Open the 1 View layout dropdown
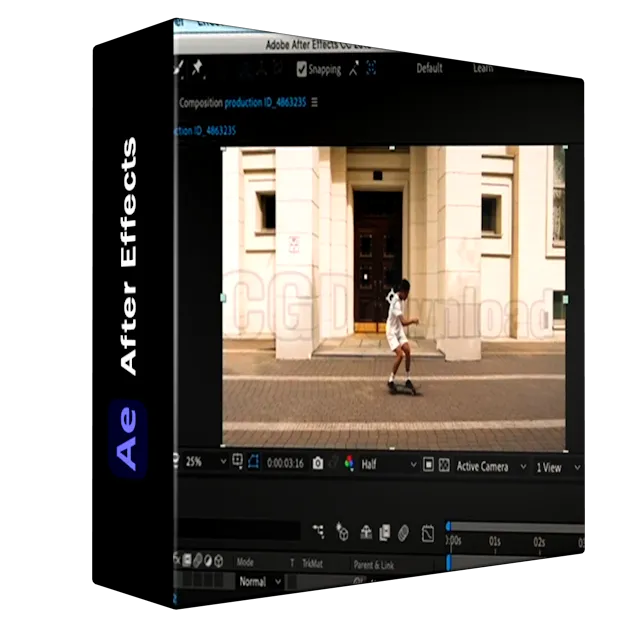The width and height of the screenshot is (630, 630). 558,468
